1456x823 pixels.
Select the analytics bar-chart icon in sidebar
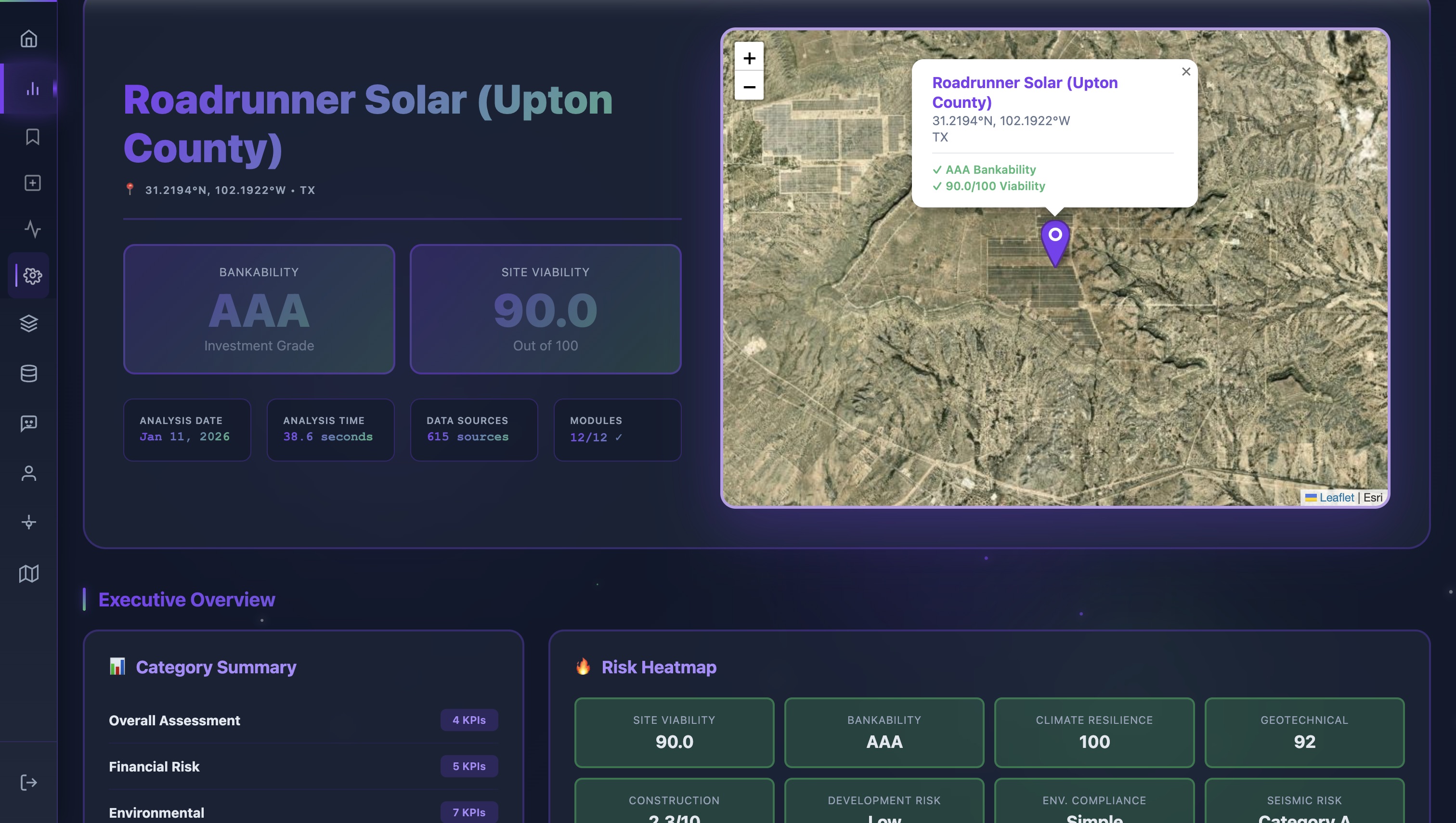coord(31,88)
